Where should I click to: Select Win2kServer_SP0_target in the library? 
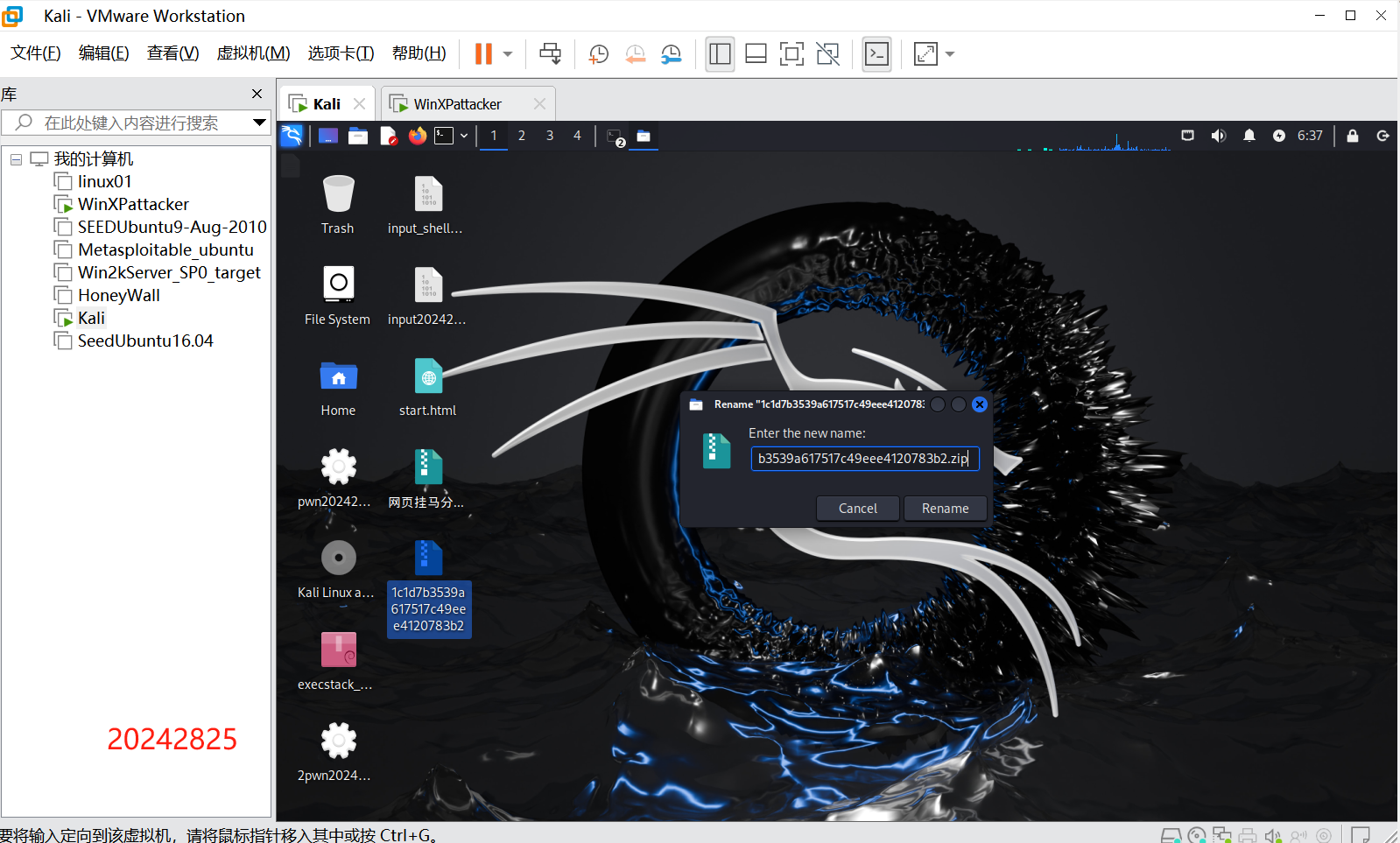169,272
